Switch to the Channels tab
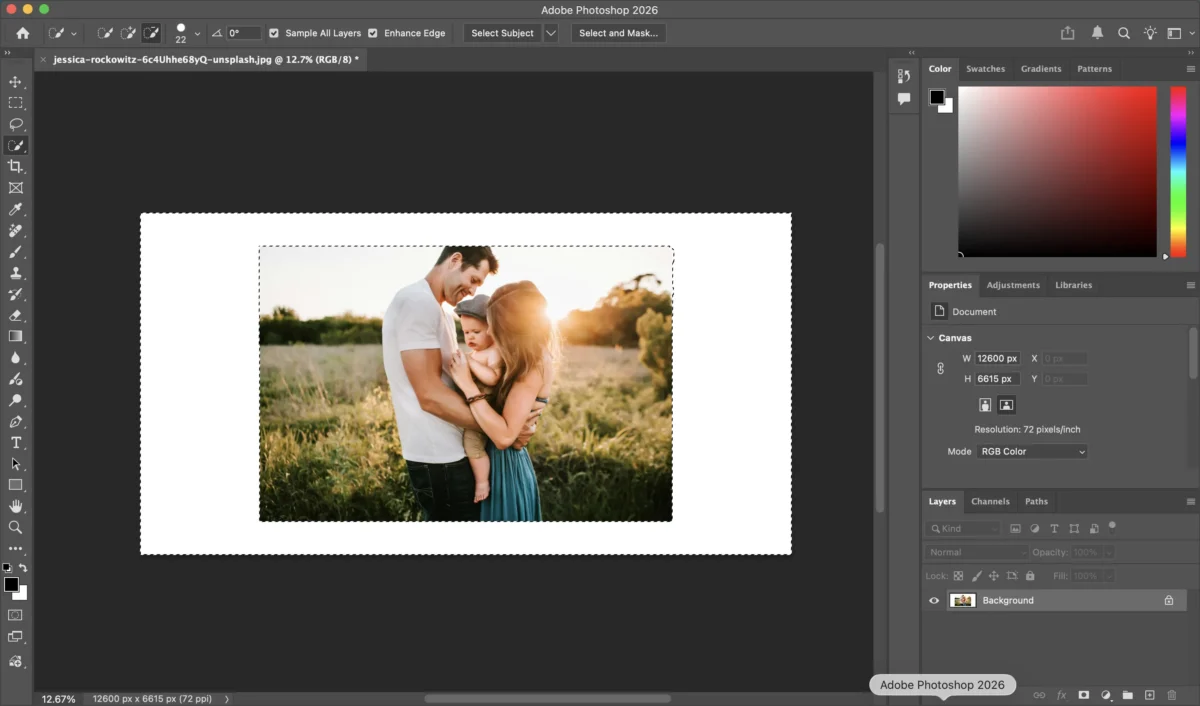Screen dimensions: 1200x706 click(x=990, y=501)
